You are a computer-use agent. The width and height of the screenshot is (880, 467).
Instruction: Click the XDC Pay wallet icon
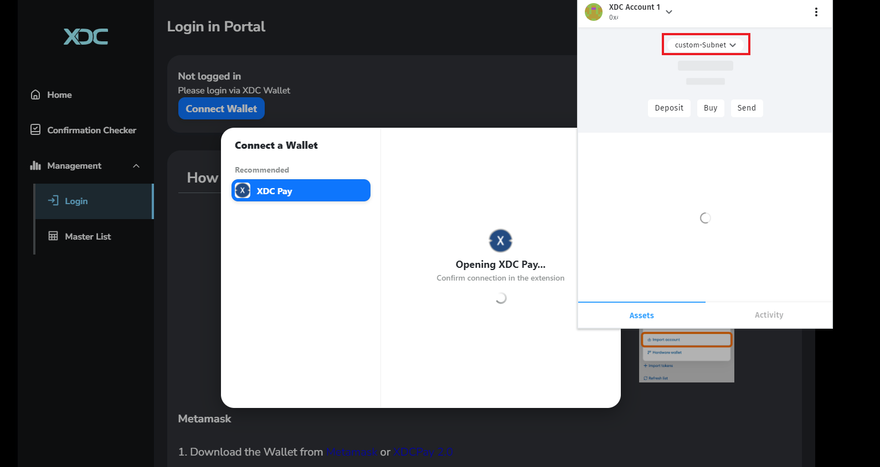(x=243, y=190)
